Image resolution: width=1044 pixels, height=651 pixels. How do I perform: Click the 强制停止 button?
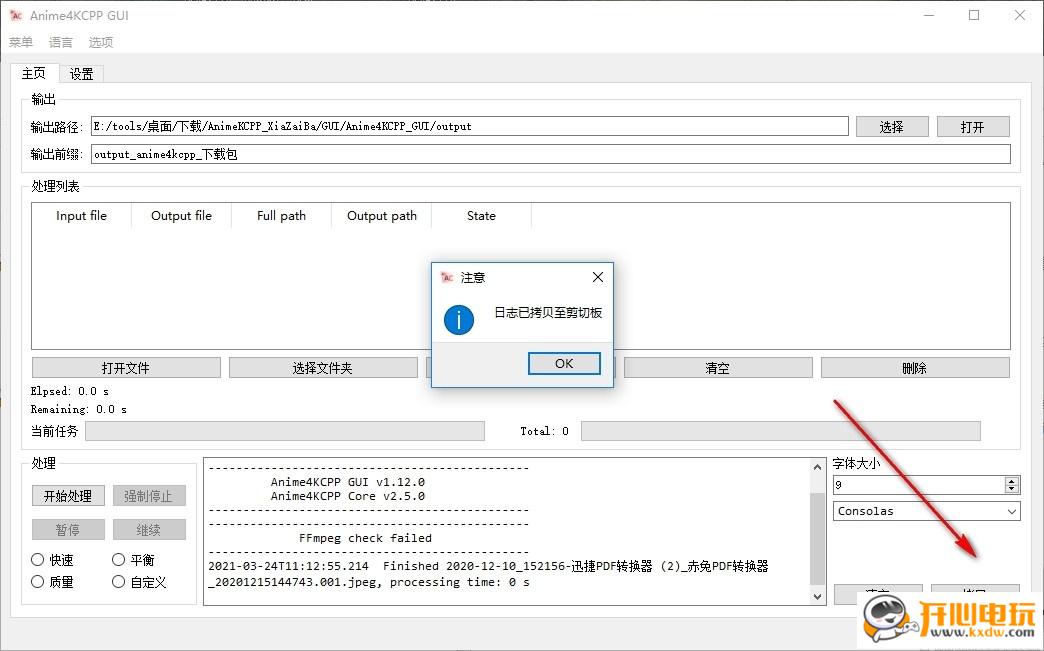tap(148, 496)
